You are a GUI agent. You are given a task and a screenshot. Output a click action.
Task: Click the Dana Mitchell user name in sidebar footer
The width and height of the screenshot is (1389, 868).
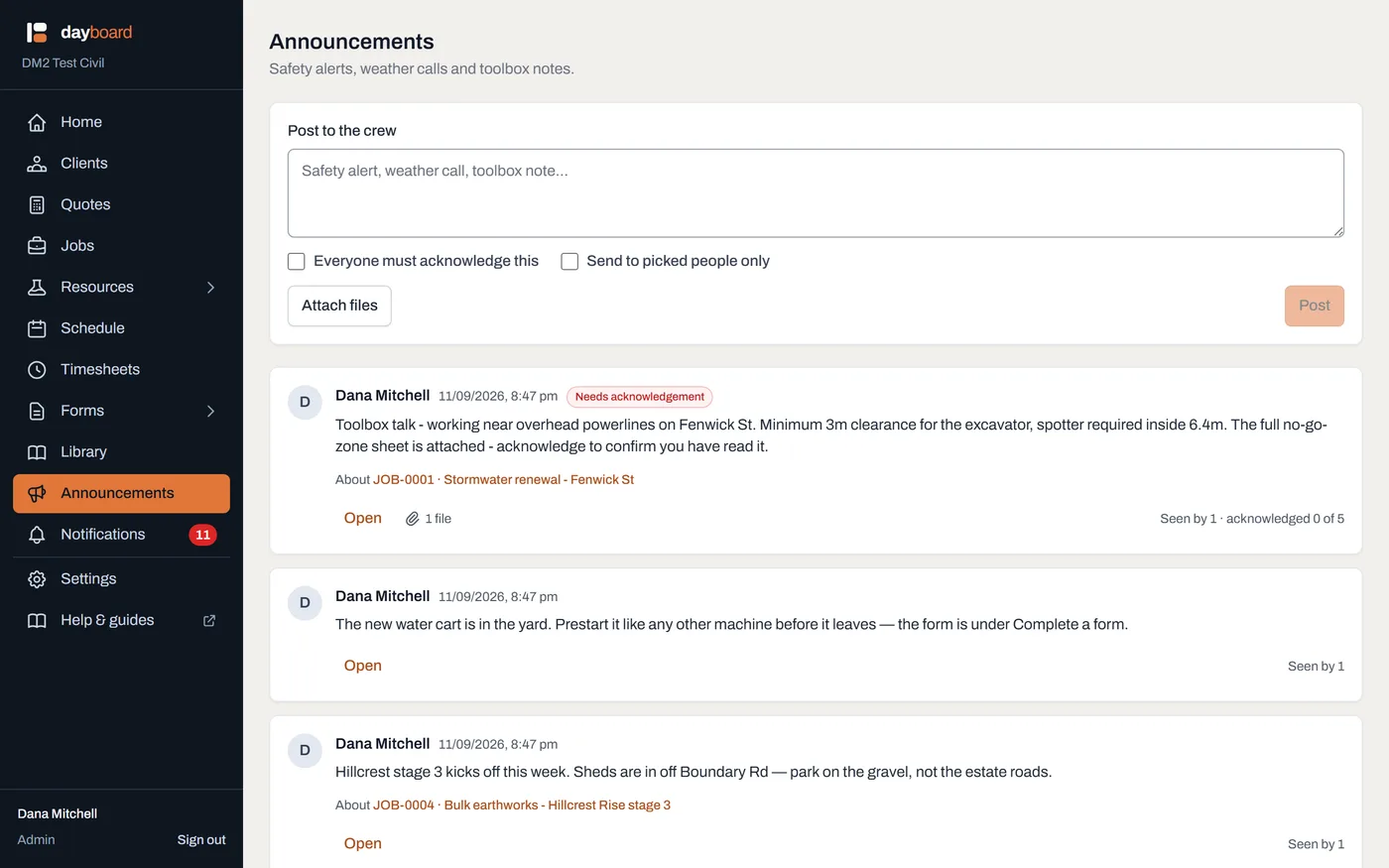[58, 813]
